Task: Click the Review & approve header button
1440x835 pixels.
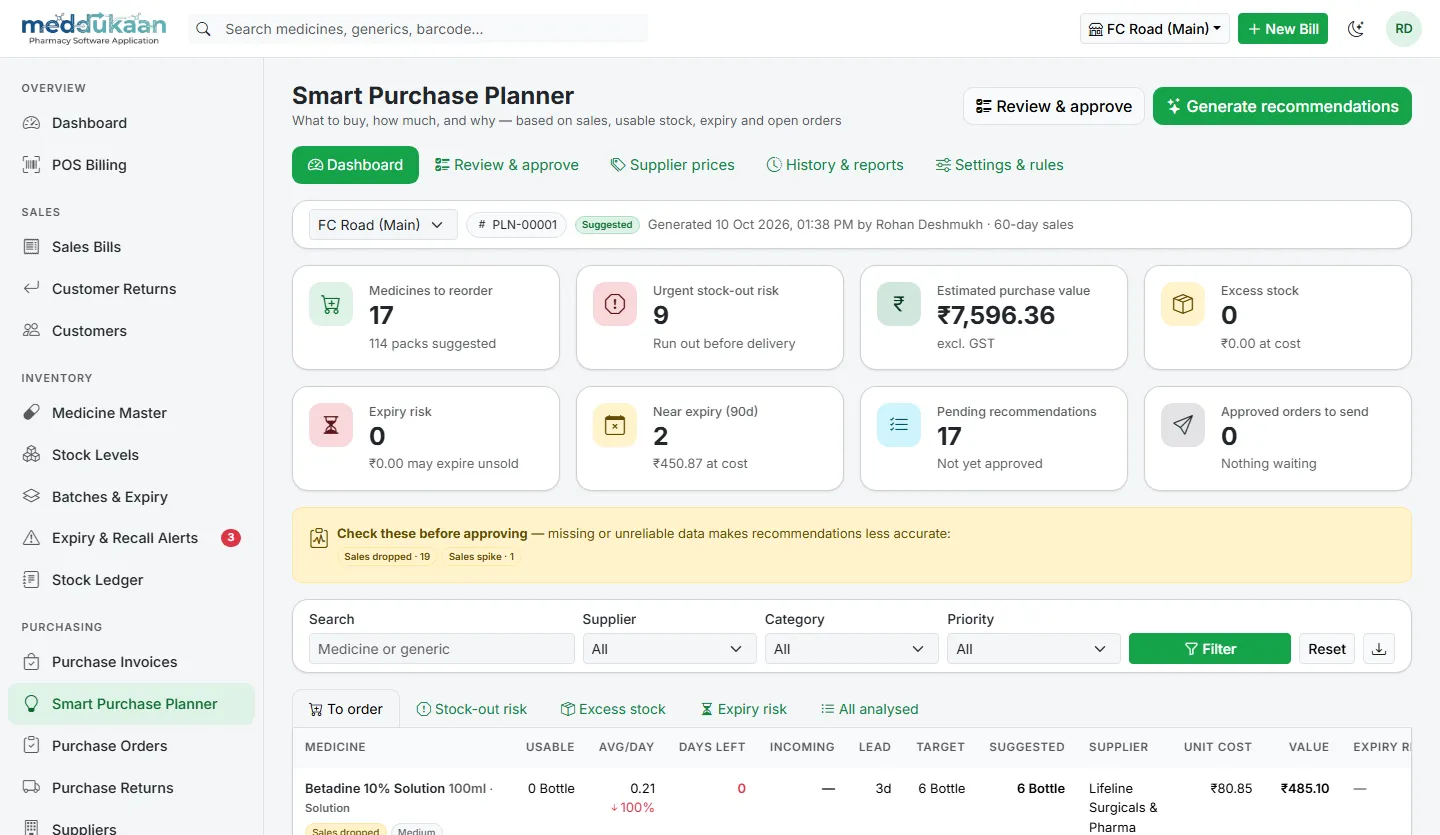Action: pyautogui.click(x=1054, y=107)
